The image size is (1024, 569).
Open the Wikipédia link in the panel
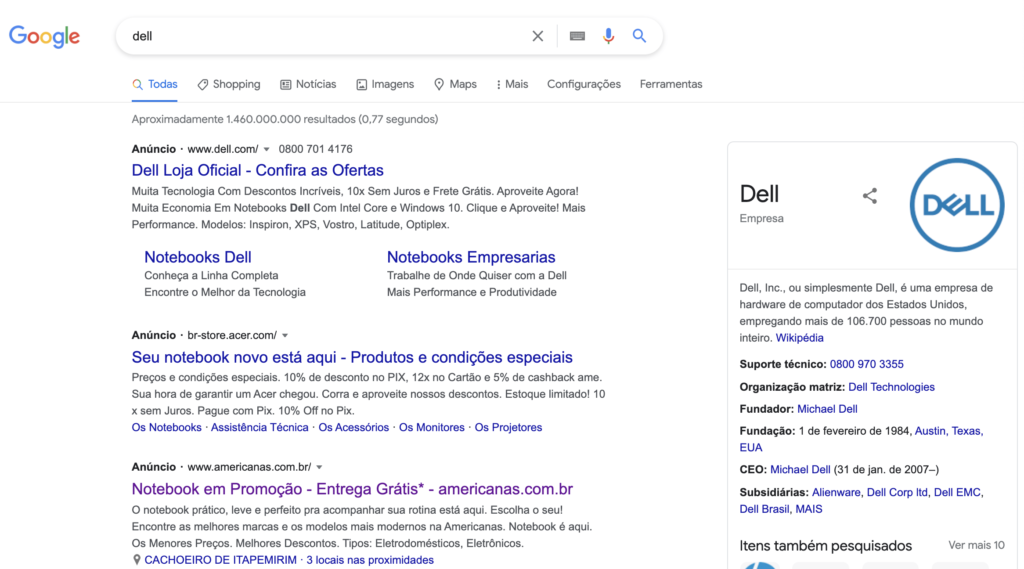tap(799, 338)
